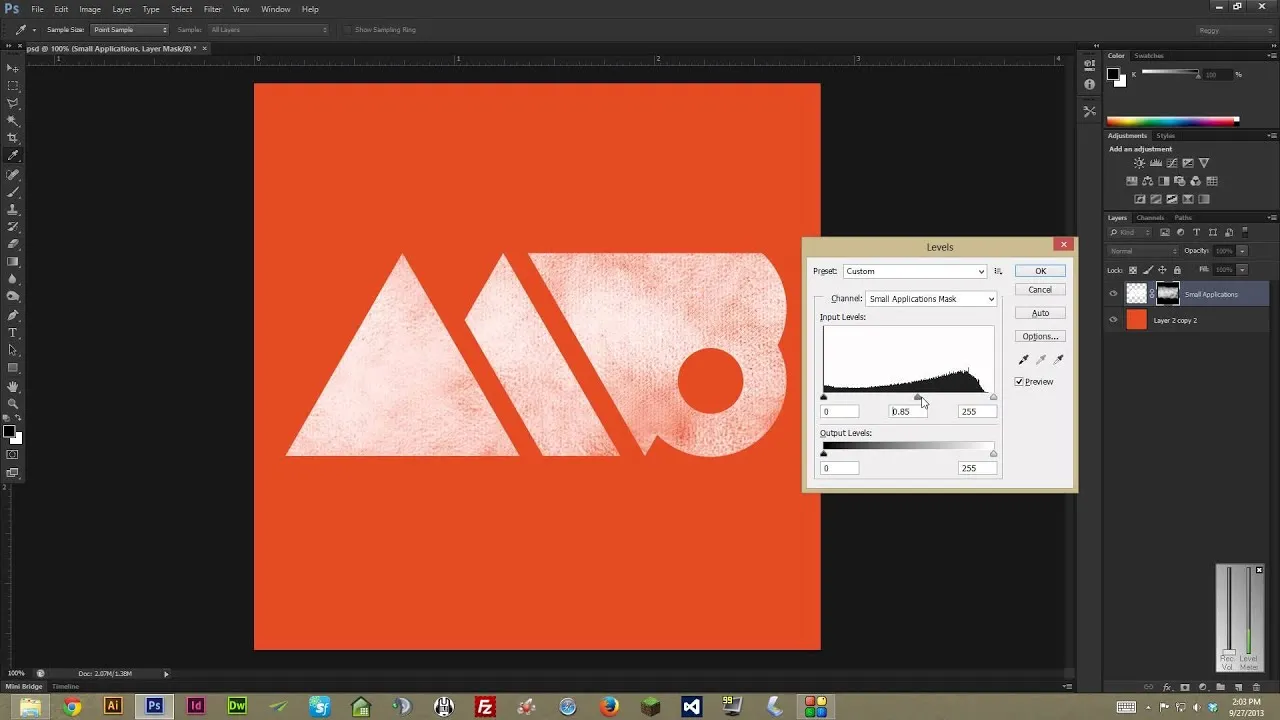Screen dimensions: 1280x720
Task: Add a Brightness/Contrast adjustment
Action: click(x=1139, y=163)
